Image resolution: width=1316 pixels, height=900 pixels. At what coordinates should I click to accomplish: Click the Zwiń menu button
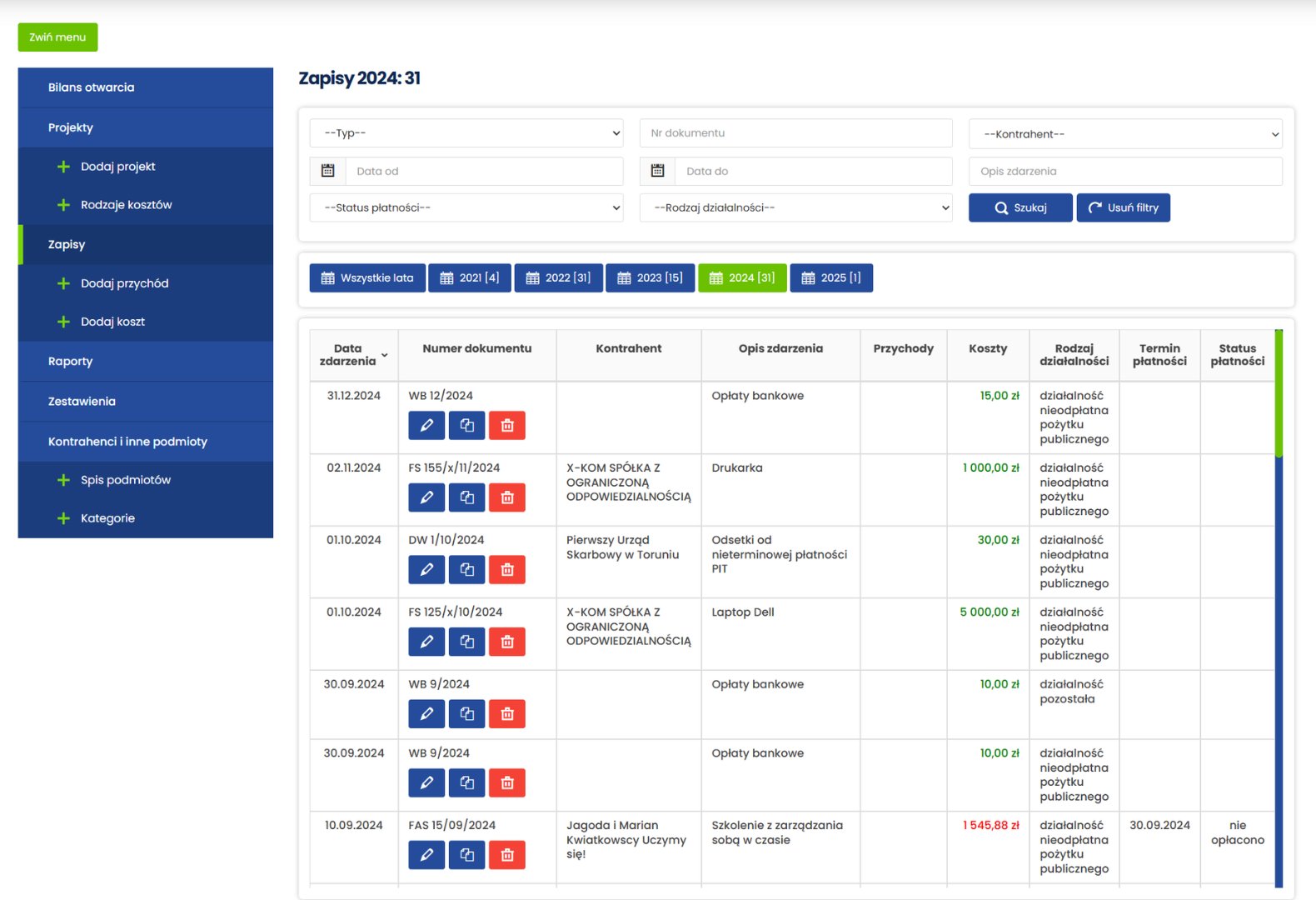(x=57, y=37)
